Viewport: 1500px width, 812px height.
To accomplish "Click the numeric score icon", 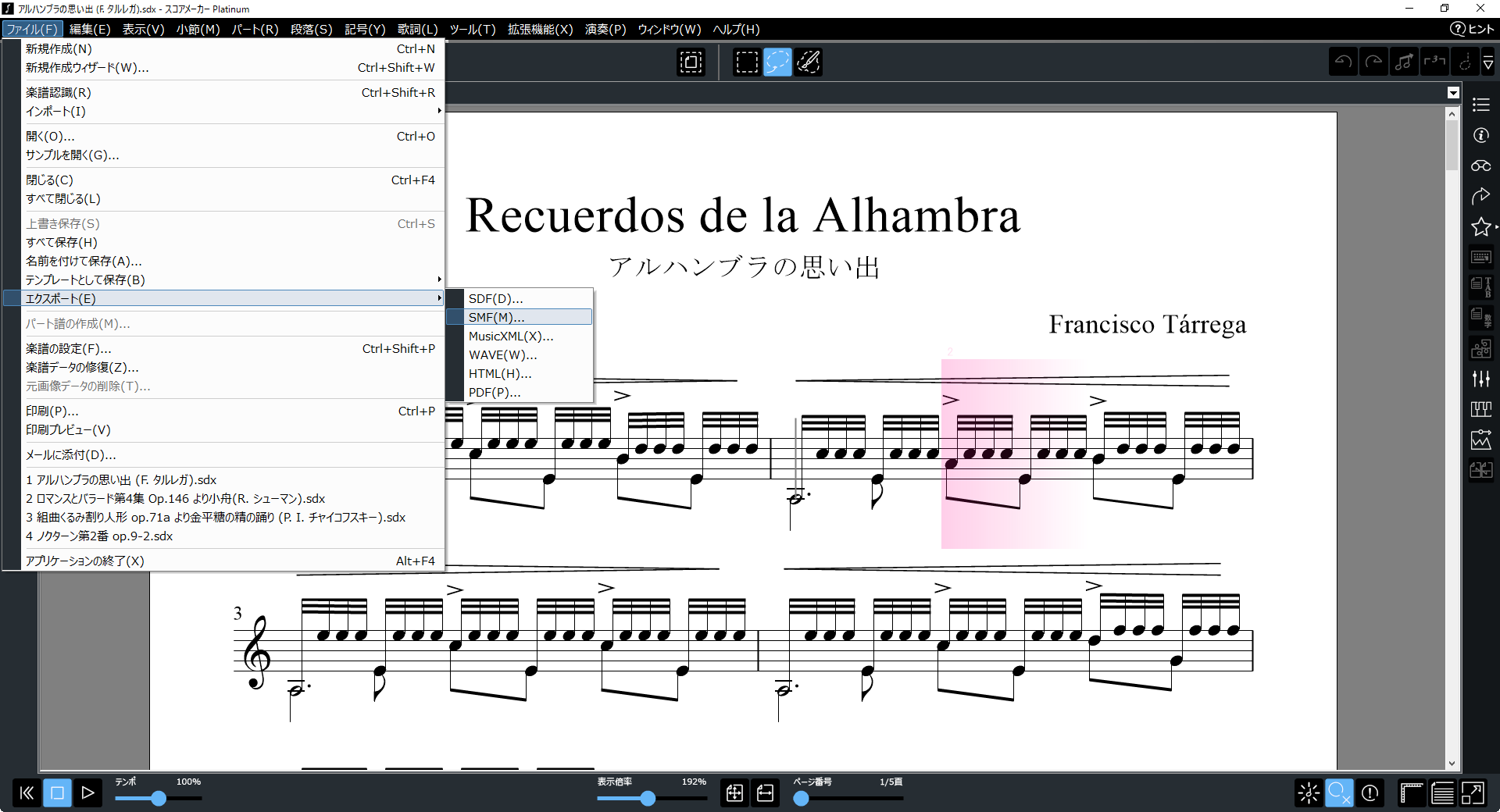I will 1480,318.
